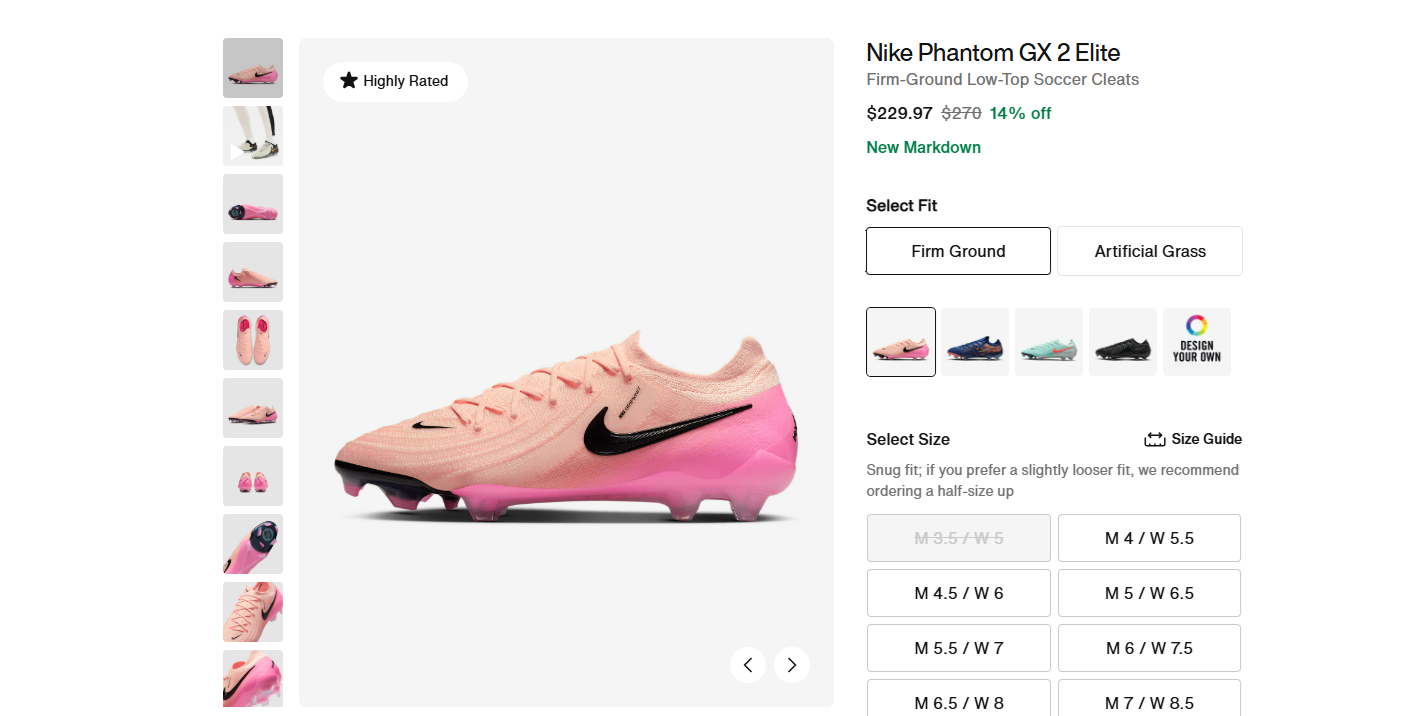The image size is (1407, 716).
Task: Select the pink colorway swatch
Action: (x=900, y=341)
